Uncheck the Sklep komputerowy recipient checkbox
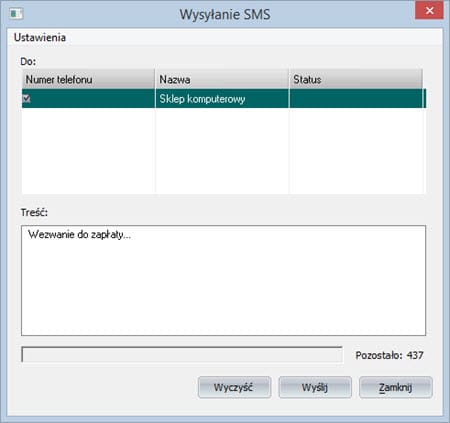Image resolution: width=450 pixels, height=423 pixels. pyautogui.click(x=26, y=99)
